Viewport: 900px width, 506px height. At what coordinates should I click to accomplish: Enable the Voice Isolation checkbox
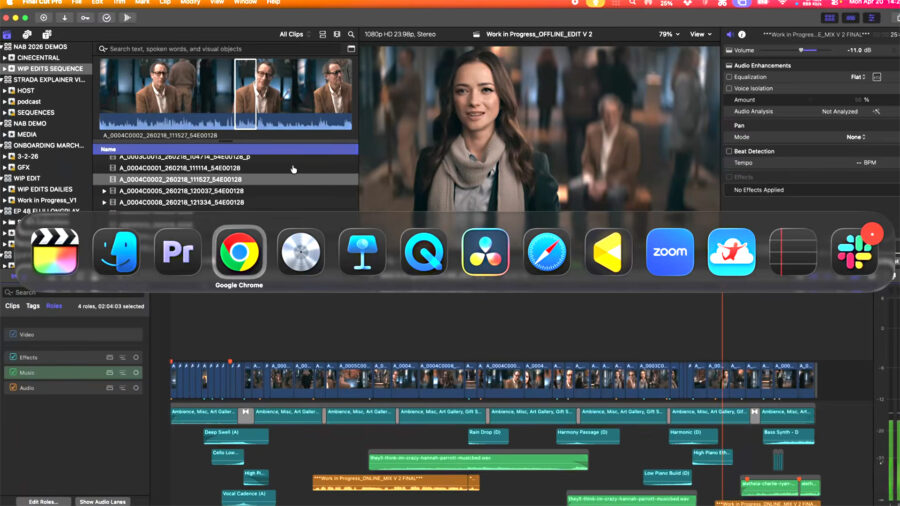coord(729,88)
